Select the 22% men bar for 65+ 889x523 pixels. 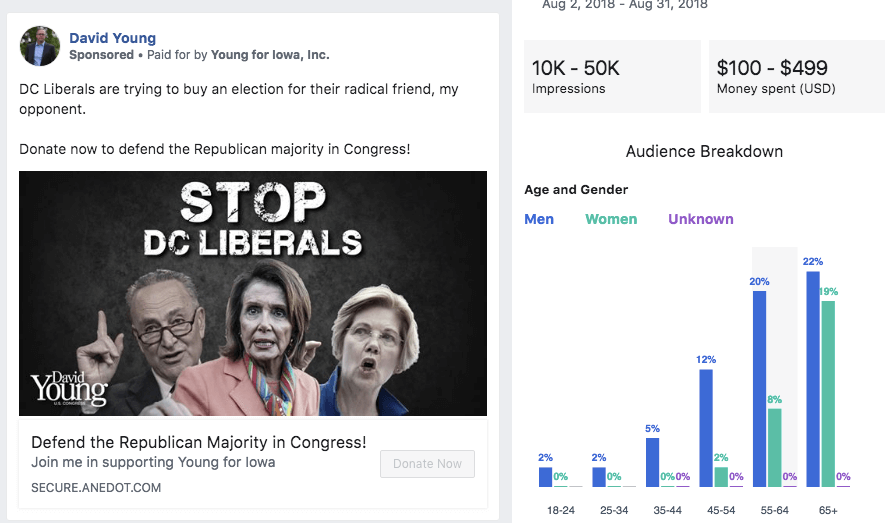(813, 378)
